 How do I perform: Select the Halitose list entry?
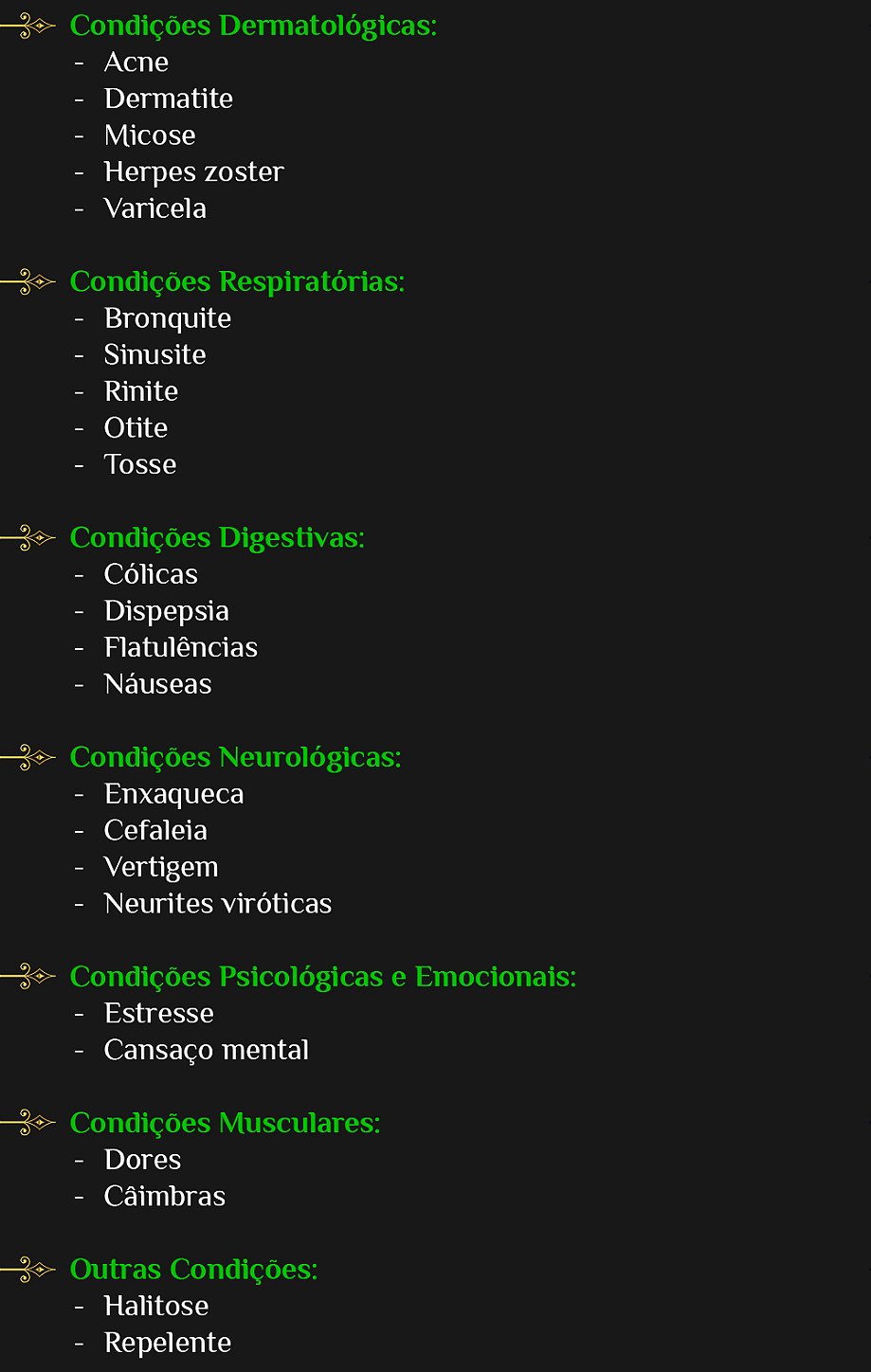(x=155, y=1306)
